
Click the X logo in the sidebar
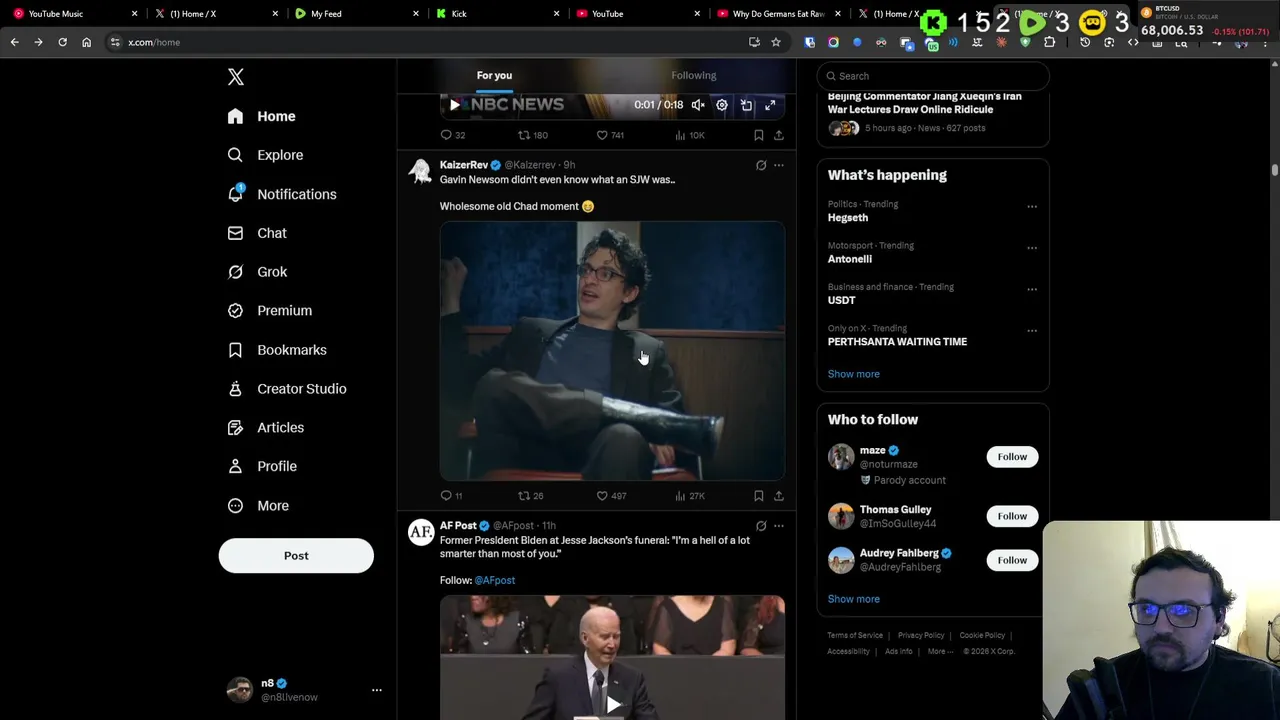236,77
